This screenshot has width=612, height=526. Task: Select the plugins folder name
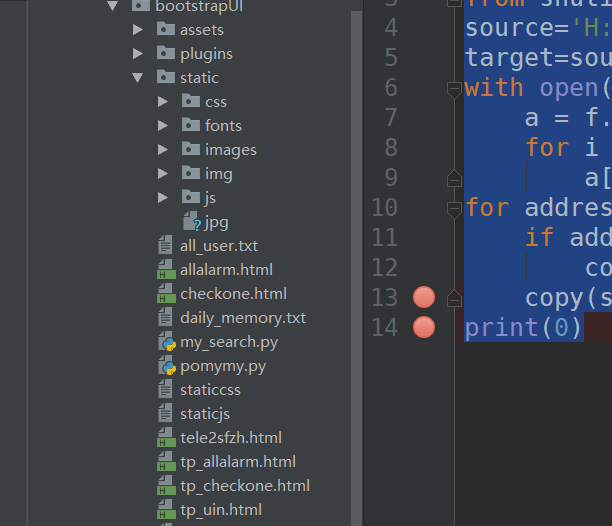pyautogui.click(x=206, y=54)
